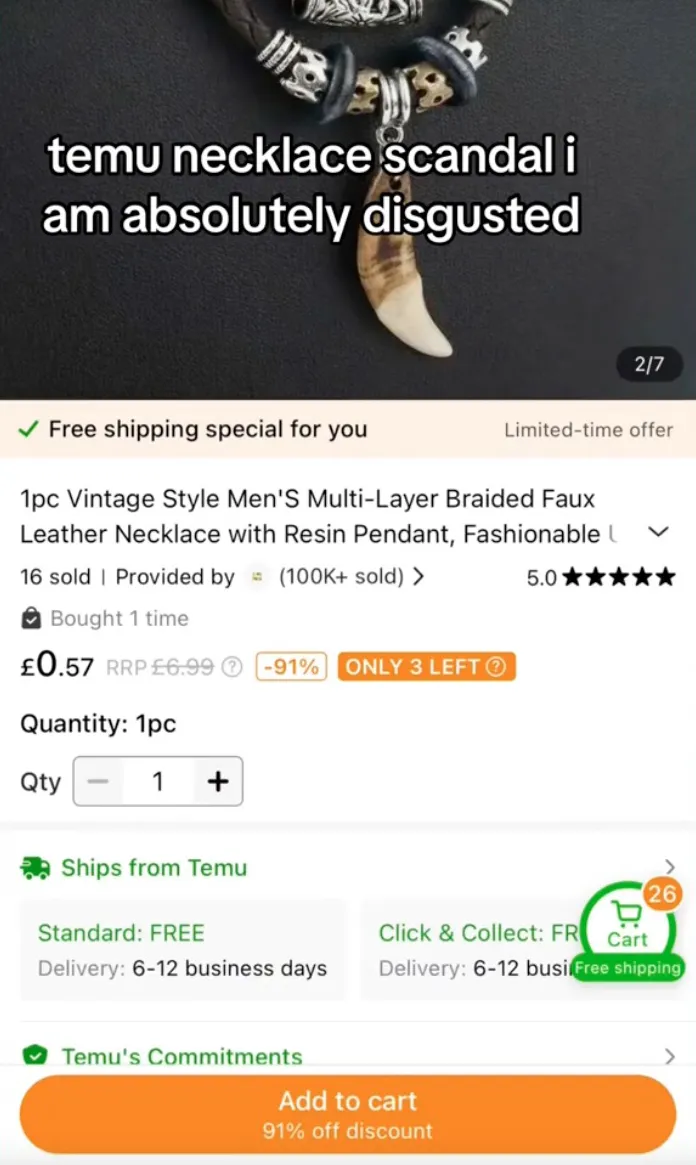Tap the Bought 1 time bag icon
Viewport: 696px width, 1165px height.
click(31, 618)
